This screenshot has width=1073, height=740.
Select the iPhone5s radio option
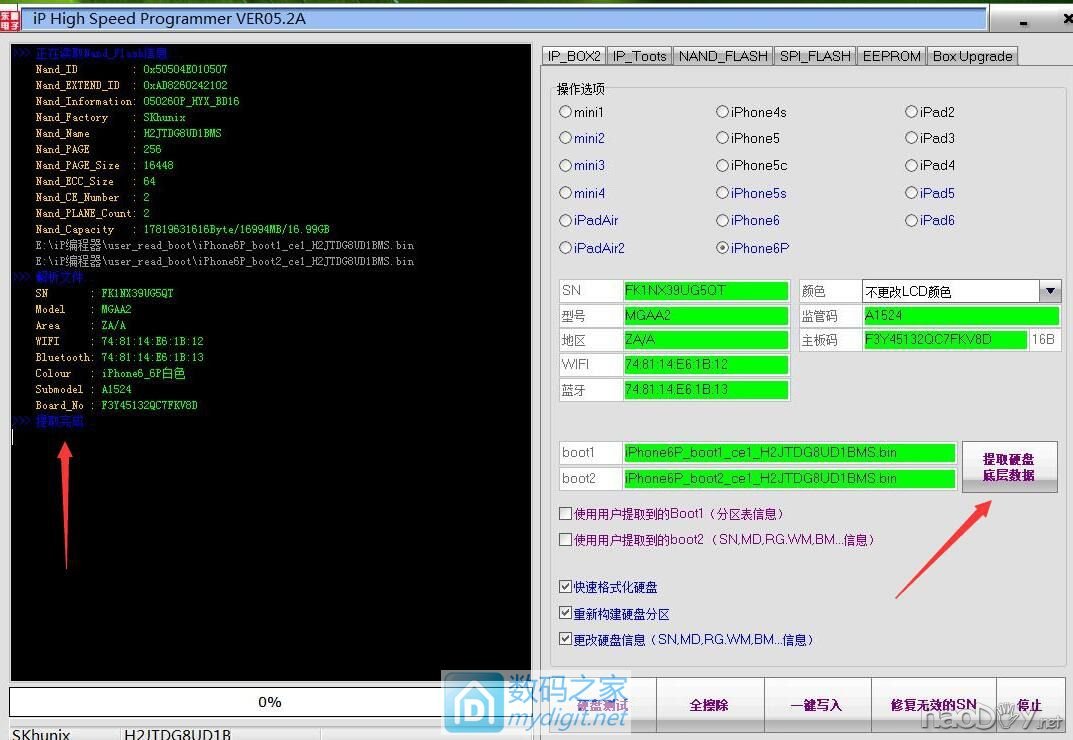pos(723,193)
